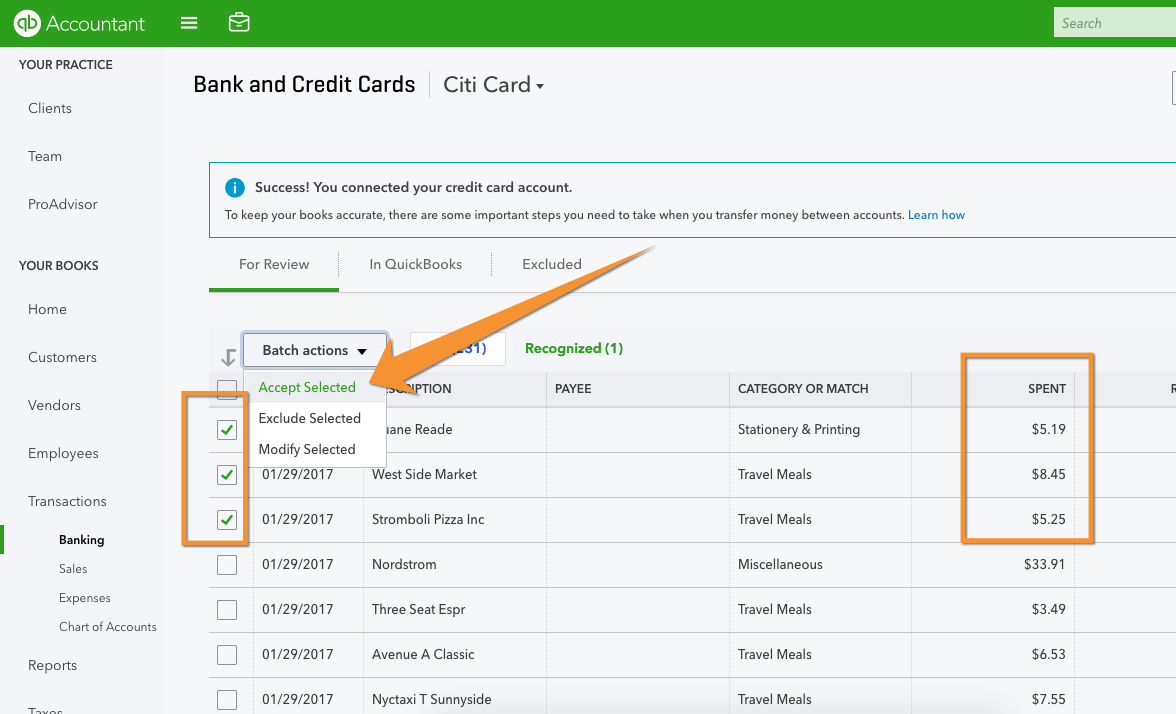Switch to the Excluded tab
The height and width of the screenshot is (714, 1176).
coord(552,264)
